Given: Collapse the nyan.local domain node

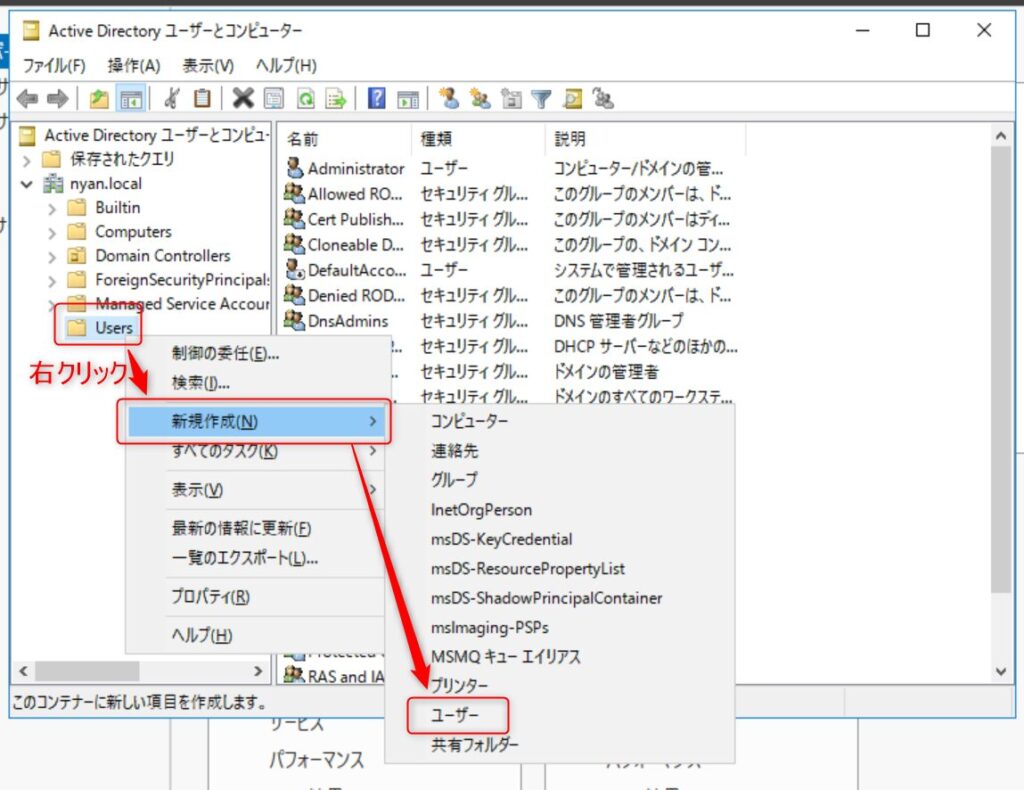Looking at the screenshot, I should pyautogui.click(x=26, y=184).
